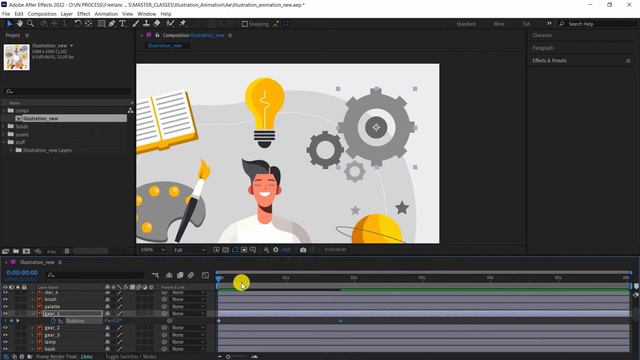Select the Hand tool
The width and height of the screenshot is (640, 360).
point(20,24)
